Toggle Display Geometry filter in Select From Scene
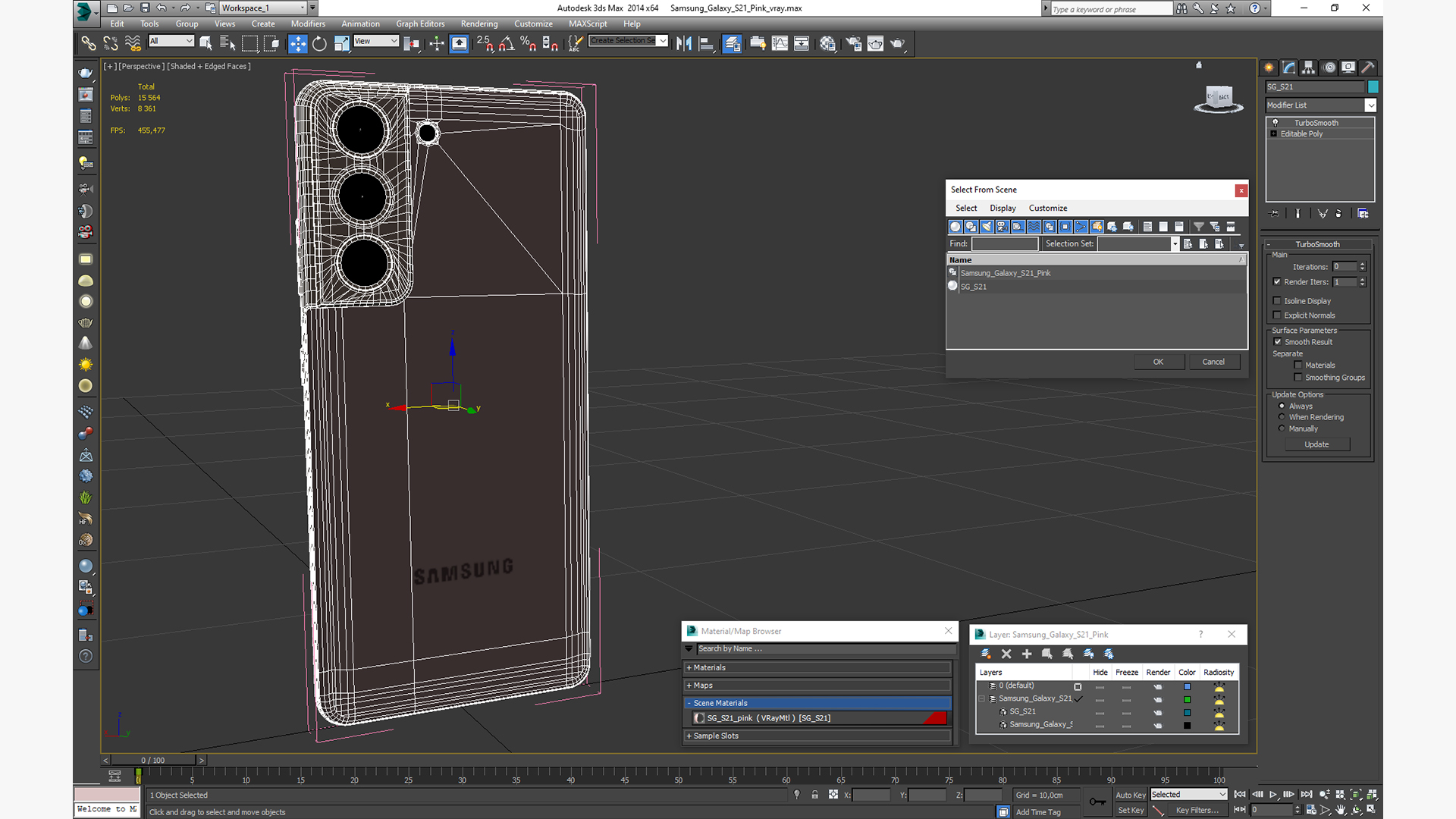This screenshot has width=1456, height=819. tap(955, 227)
